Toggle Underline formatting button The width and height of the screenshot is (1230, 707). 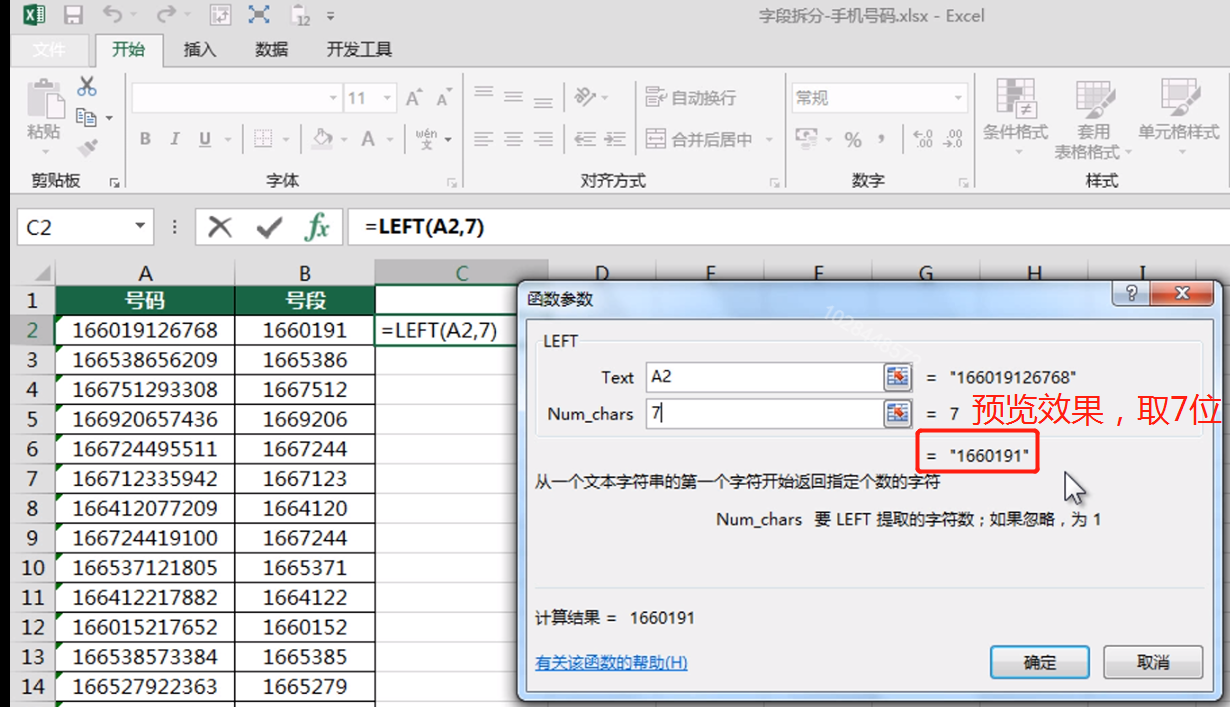click(204, 139)
